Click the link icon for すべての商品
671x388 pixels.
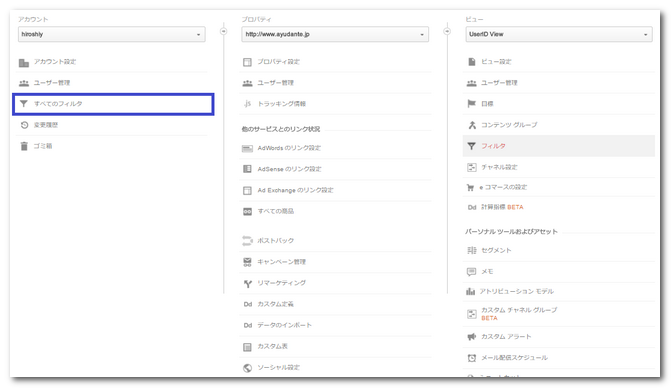[x=247, y=211]
